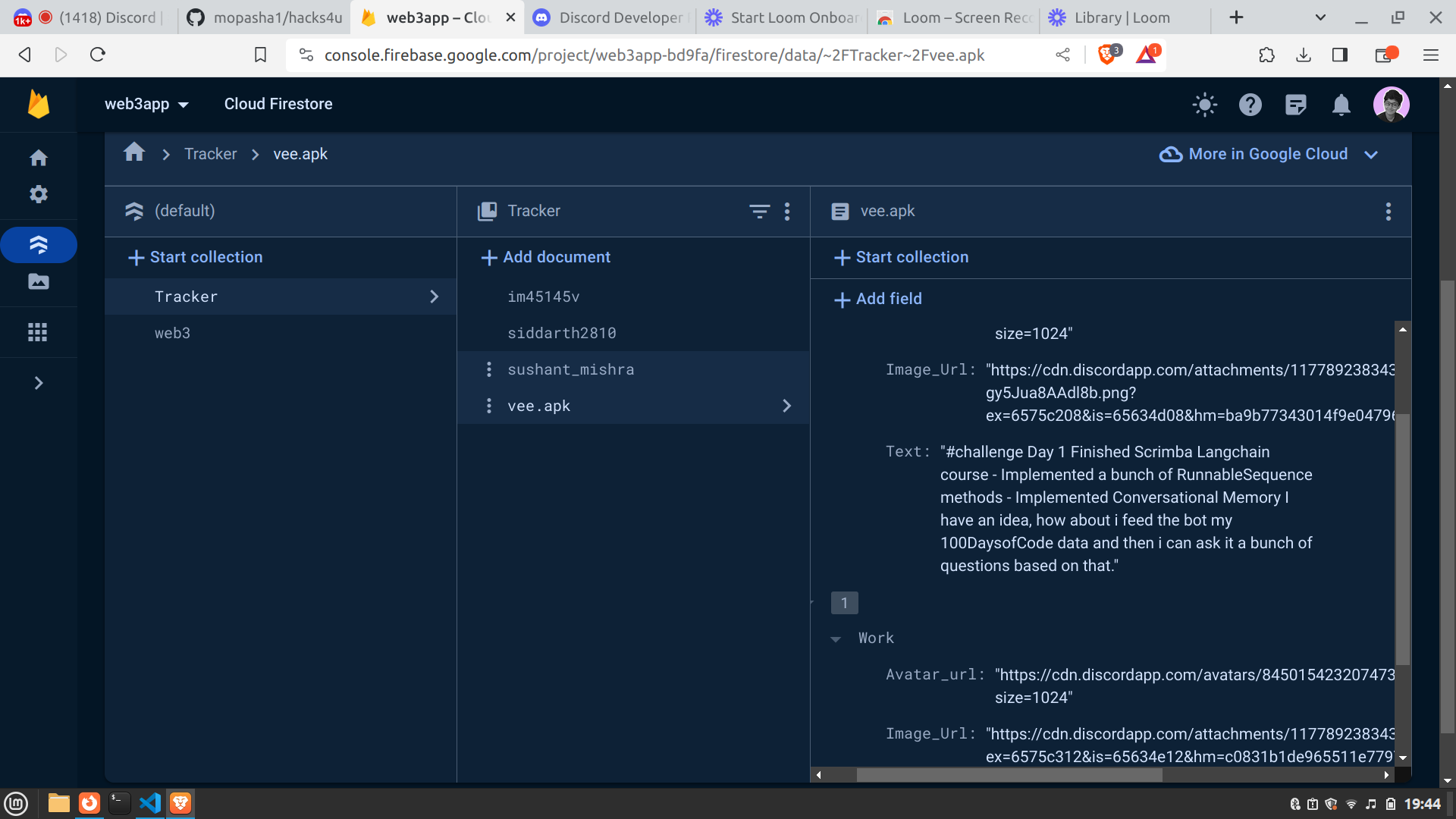Viewport: 1456px width, 819px height.
Task: Click the Firebase logo icon
Action: point(38,104)
